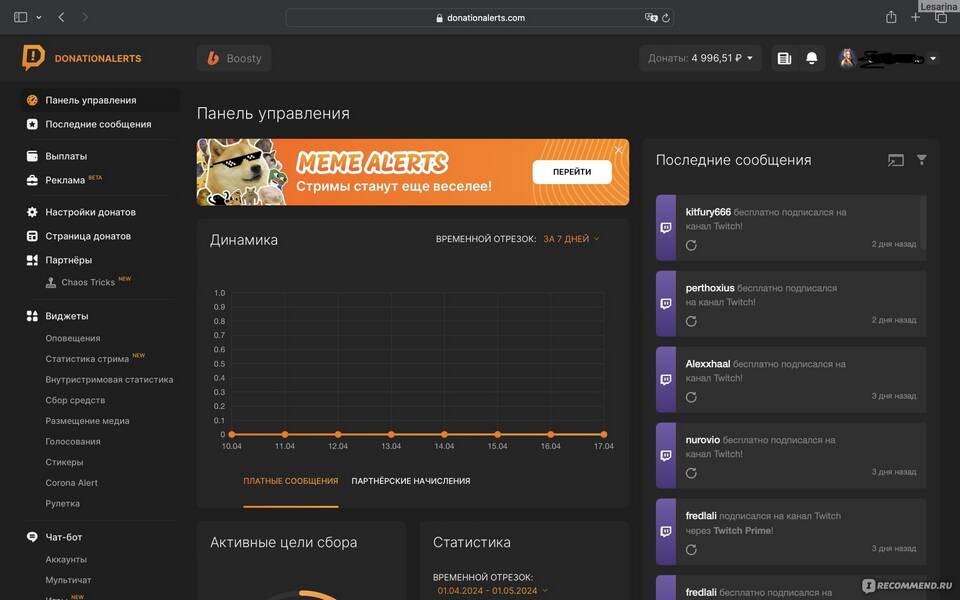Open the messages filter icon
This screenshot has height=600, width=960.
click(921, 160)
